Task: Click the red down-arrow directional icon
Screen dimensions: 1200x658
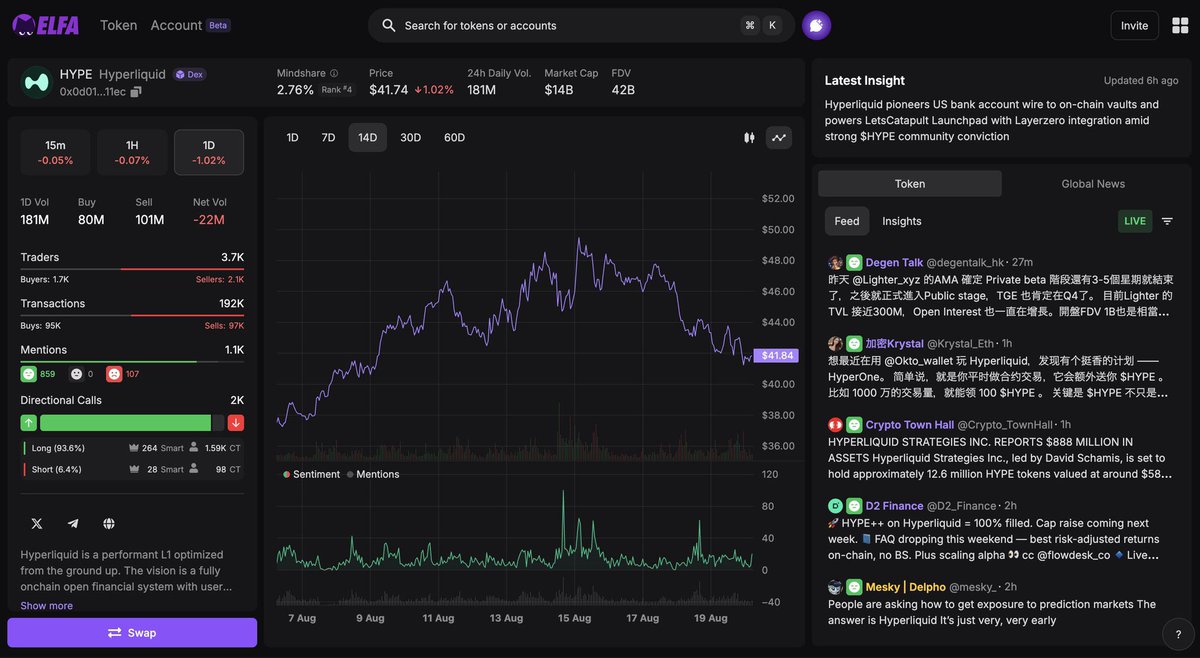Action: (x=236, y=423)
